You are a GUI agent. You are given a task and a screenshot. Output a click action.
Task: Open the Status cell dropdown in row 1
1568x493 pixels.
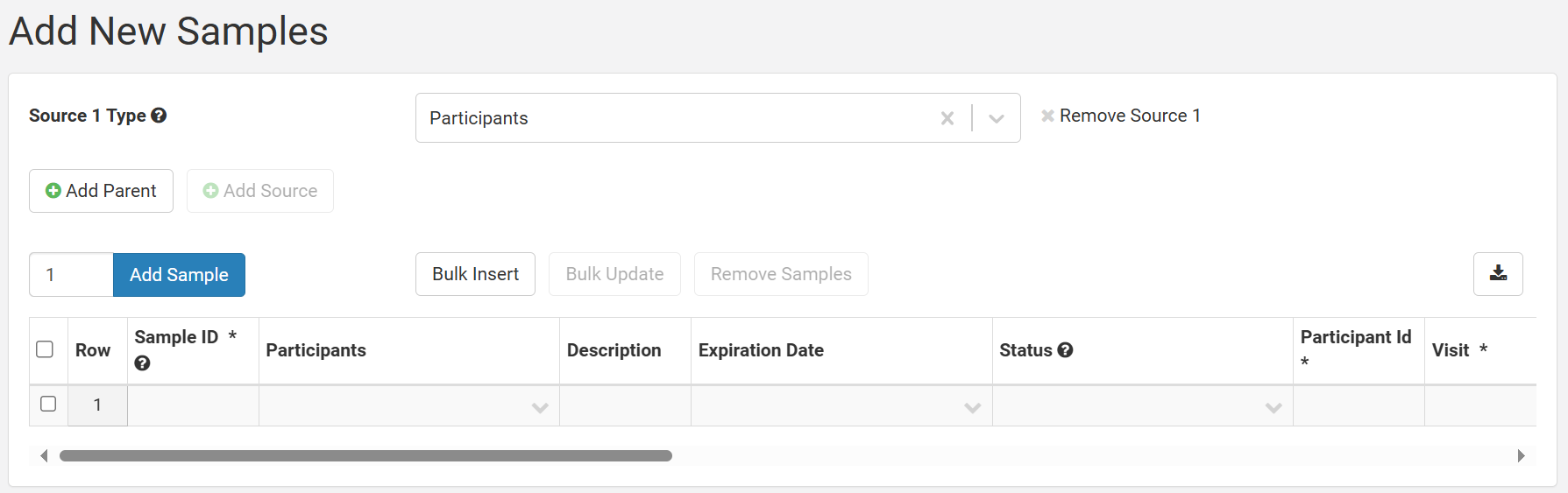tap(1274, 407)
